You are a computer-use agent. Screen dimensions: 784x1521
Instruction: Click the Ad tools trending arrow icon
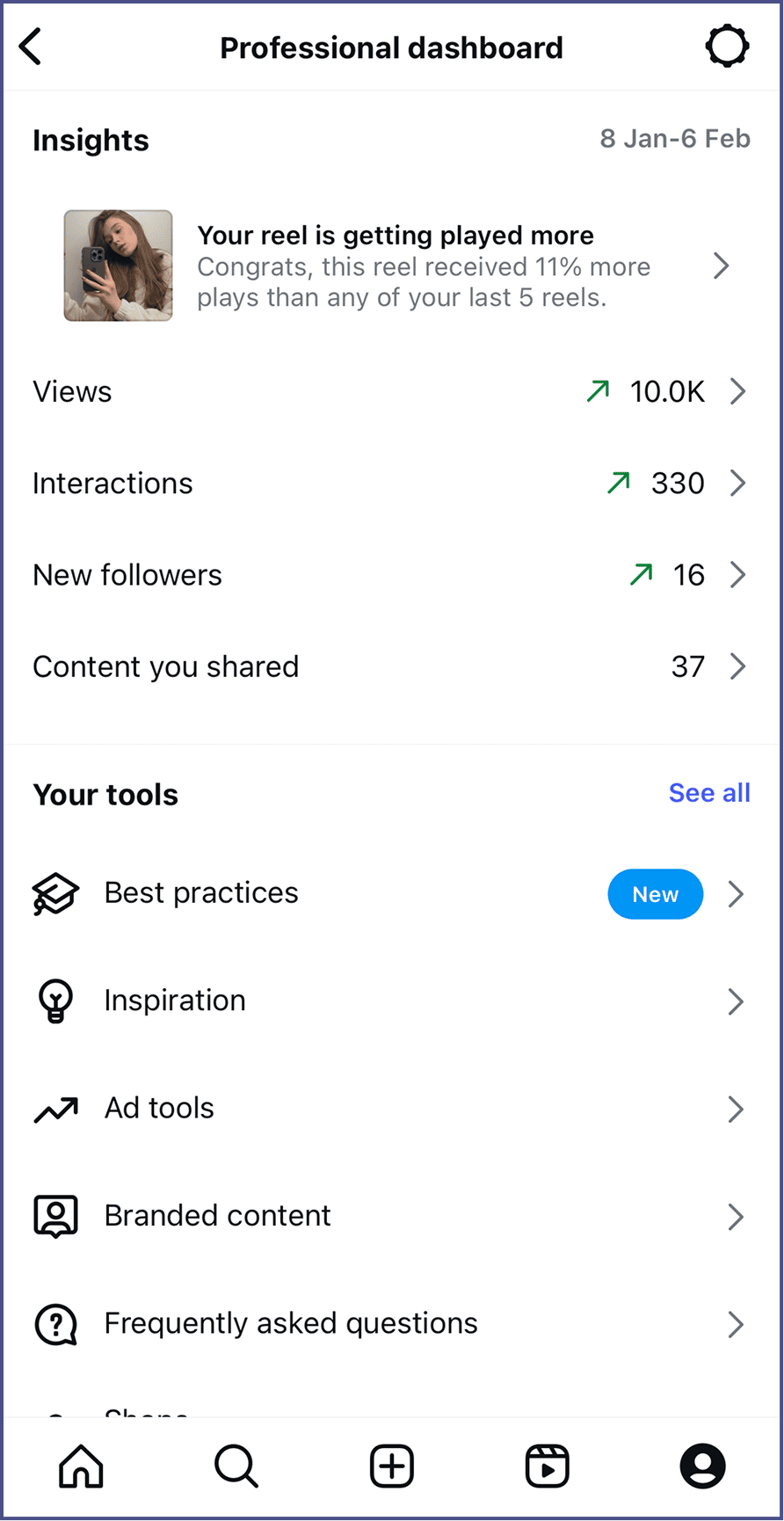pos(55,1110)
